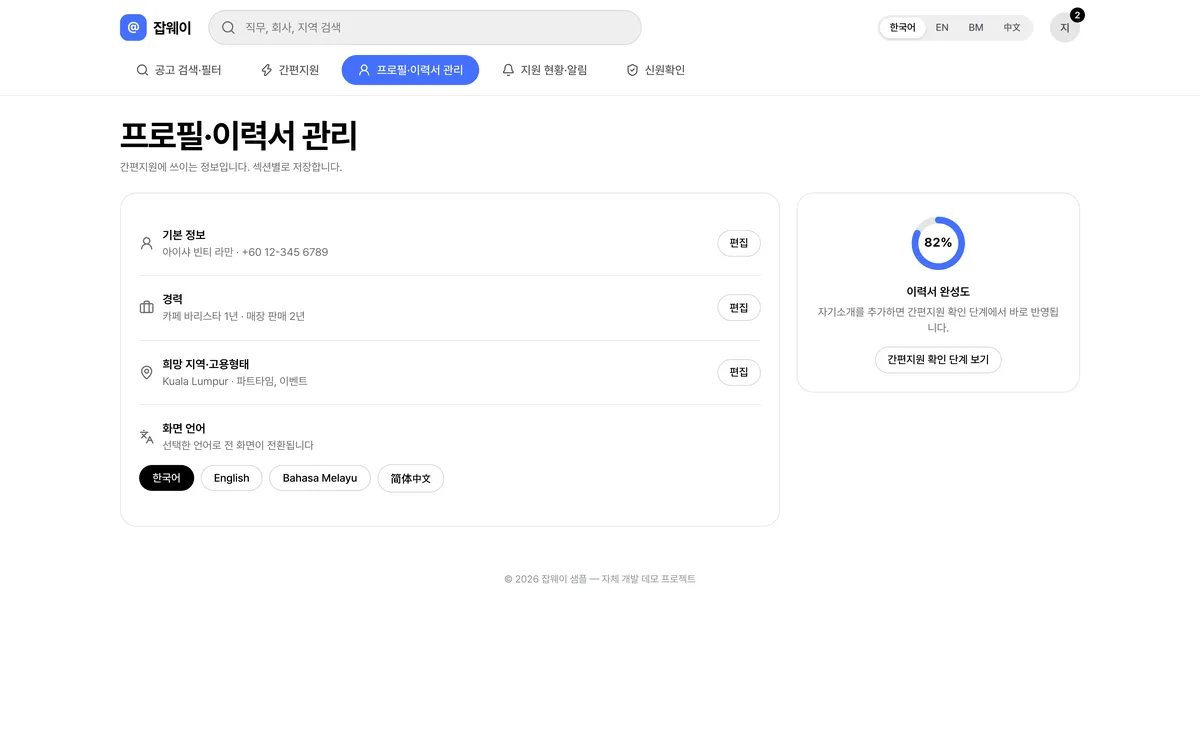Click the text 카페 바리스타 1년 · 매장 판매 2년

[234, 316]
